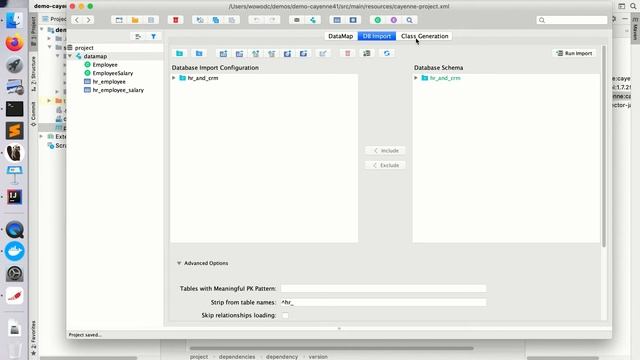
Task: Click the Create DataNode toolbar icon
Action: 297,20
